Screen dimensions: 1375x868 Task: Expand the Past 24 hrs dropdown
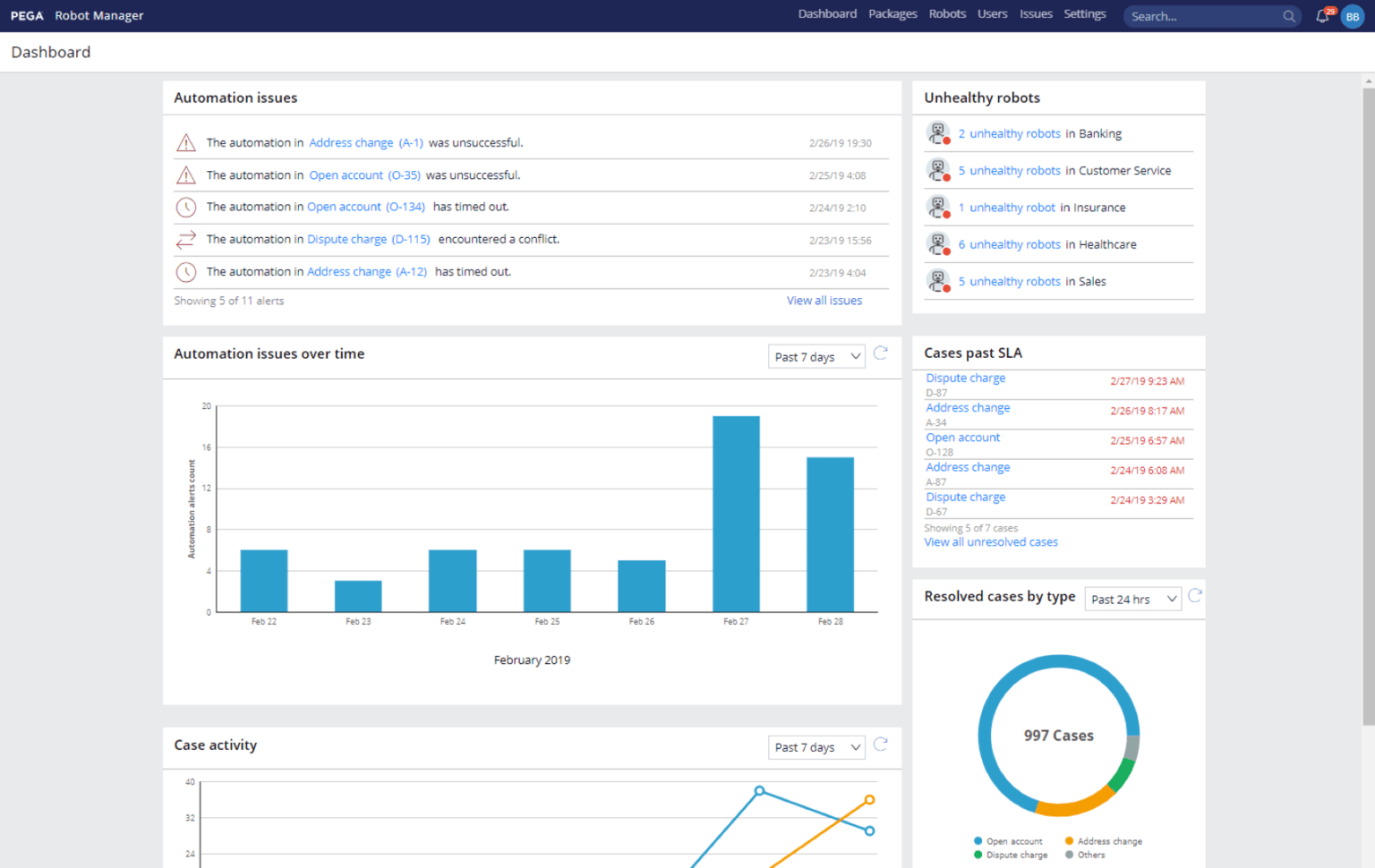pos(1132,599)
